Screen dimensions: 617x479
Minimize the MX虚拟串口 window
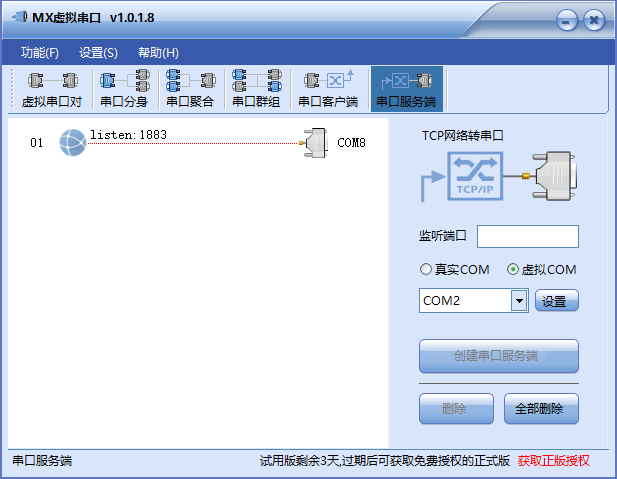[x=567, y=20]
